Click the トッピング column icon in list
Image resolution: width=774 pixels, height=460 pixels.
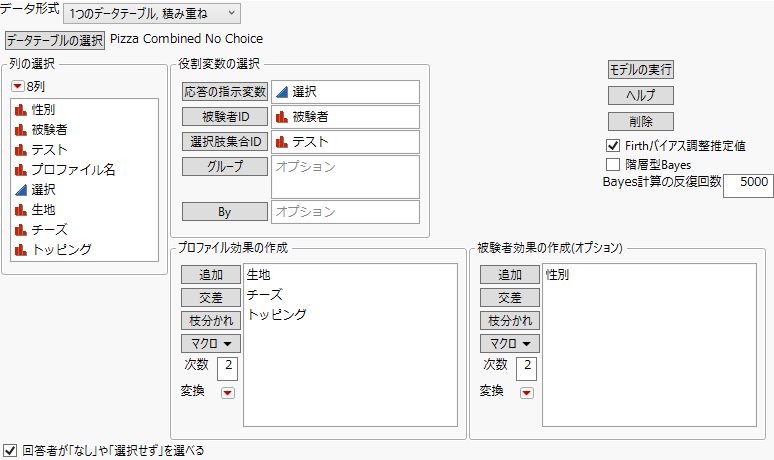(x=20, y=249)
